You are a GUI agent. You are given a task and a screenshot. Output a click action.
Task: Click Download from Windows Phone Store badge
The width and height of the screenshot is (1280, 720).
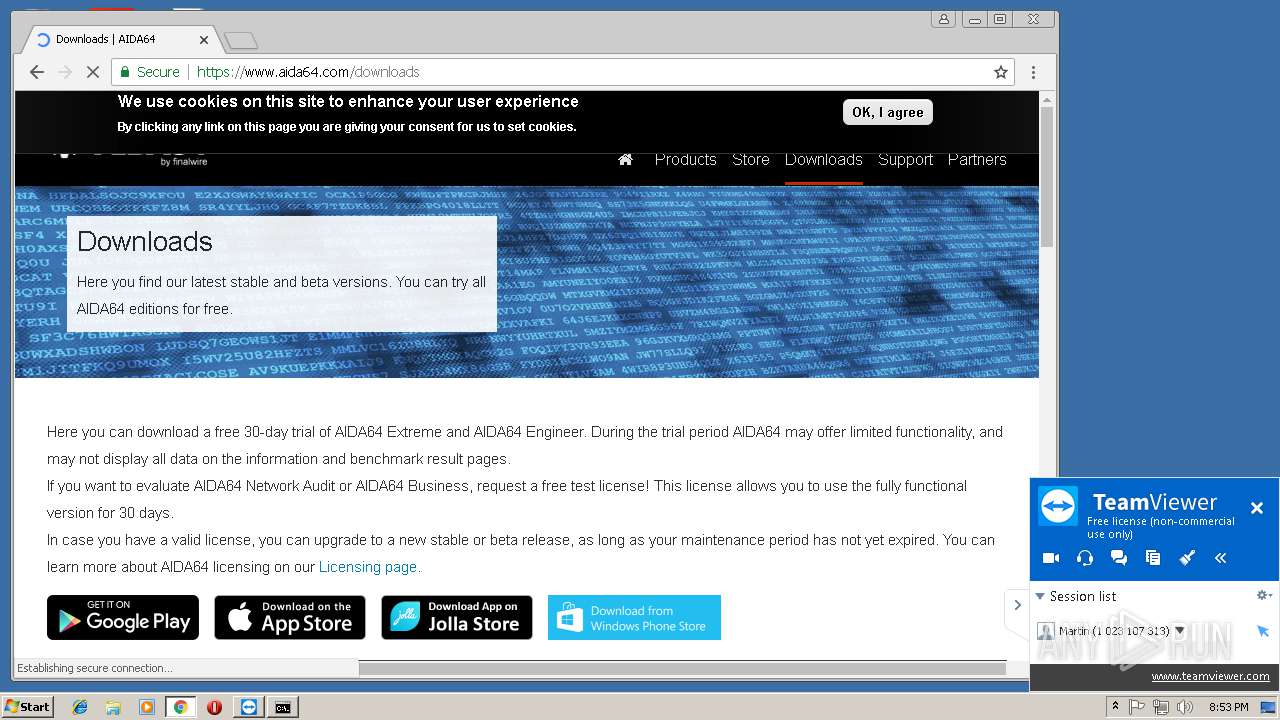coord(634,617)
